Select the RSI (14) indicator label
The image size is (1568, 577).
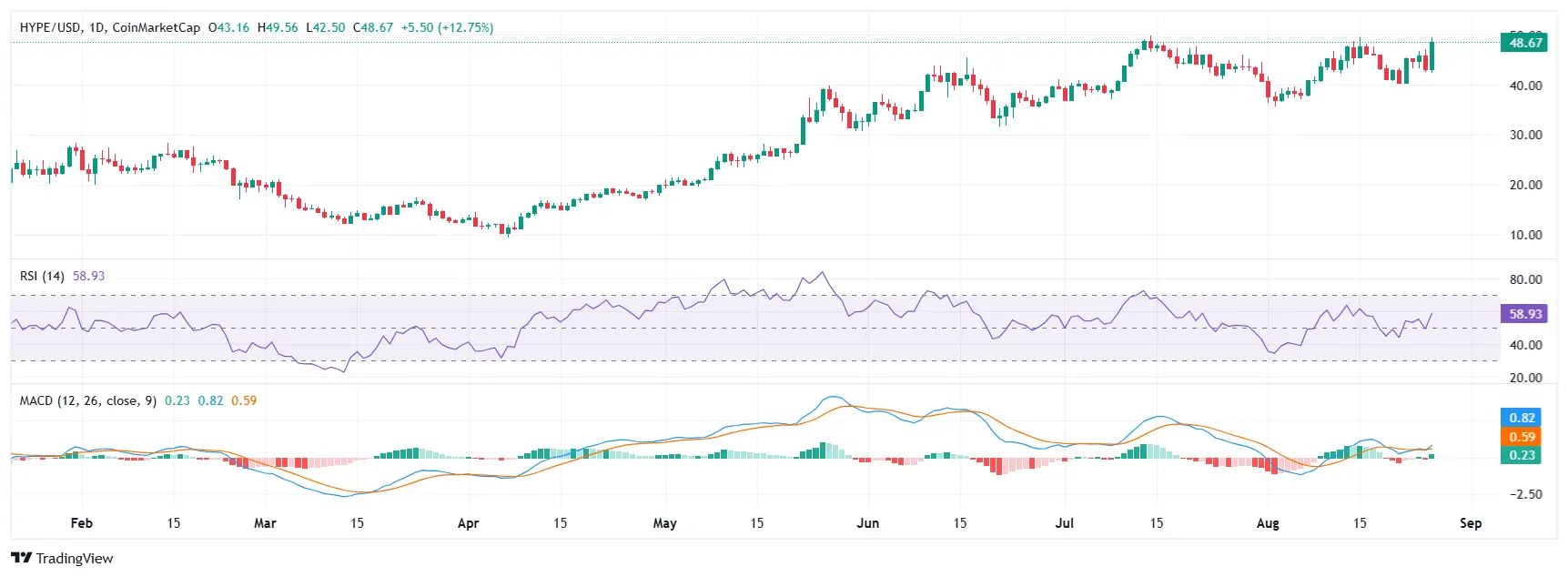point(42,276)
